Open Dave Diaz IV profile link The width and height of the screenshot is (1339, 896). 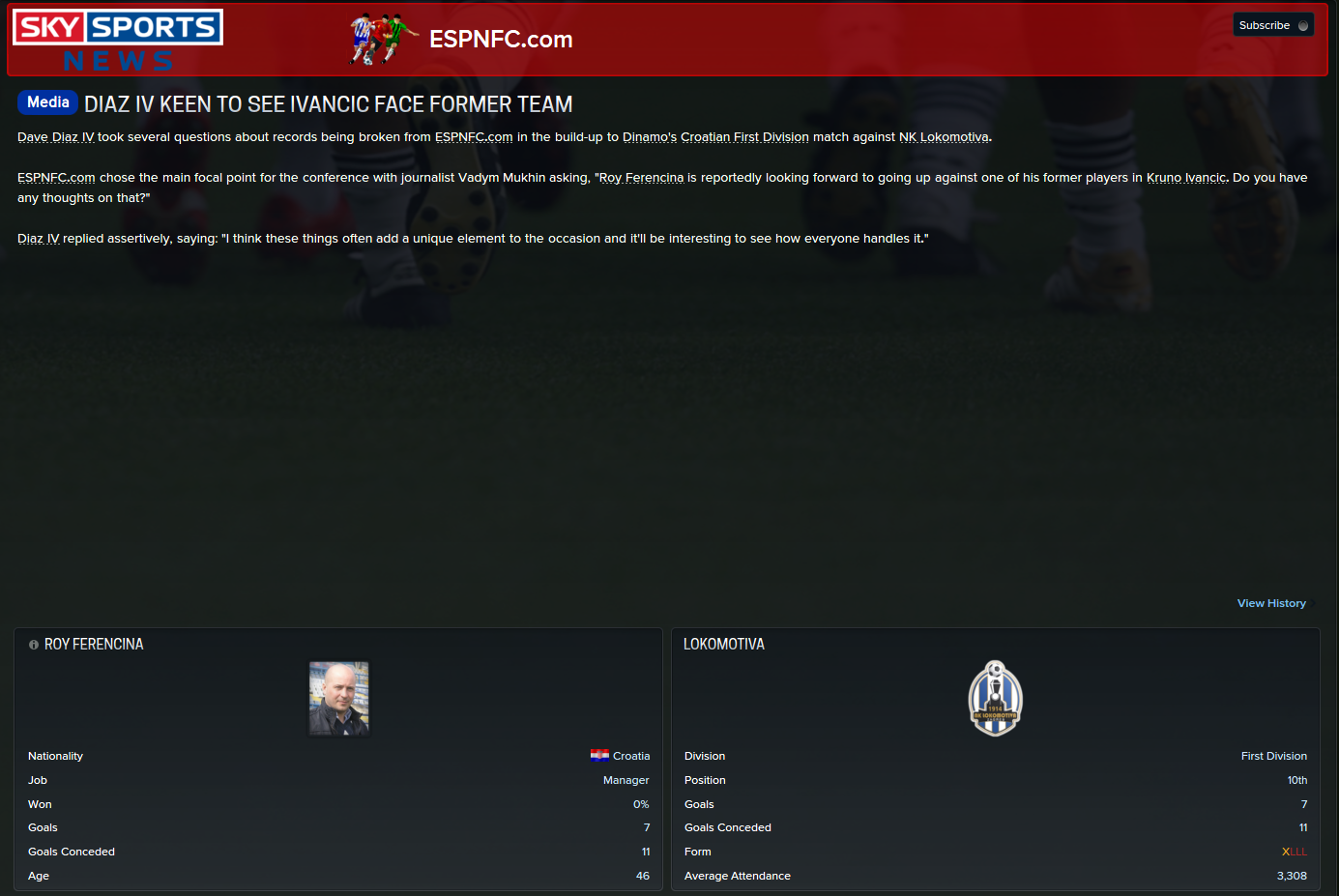(56, 137)
